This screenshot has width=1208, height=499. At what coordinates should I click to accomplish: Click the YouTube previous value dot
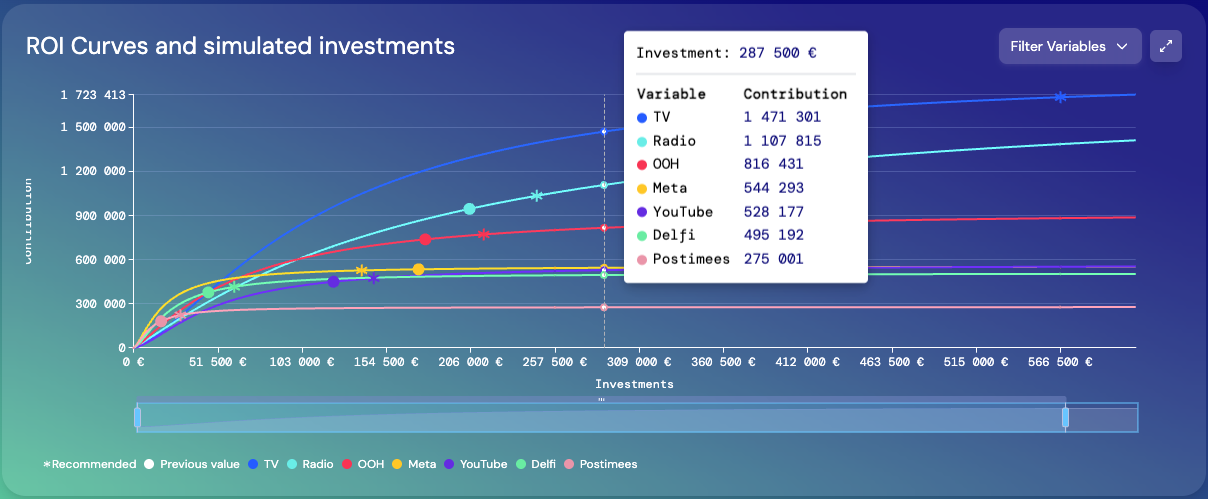[333, 282]
